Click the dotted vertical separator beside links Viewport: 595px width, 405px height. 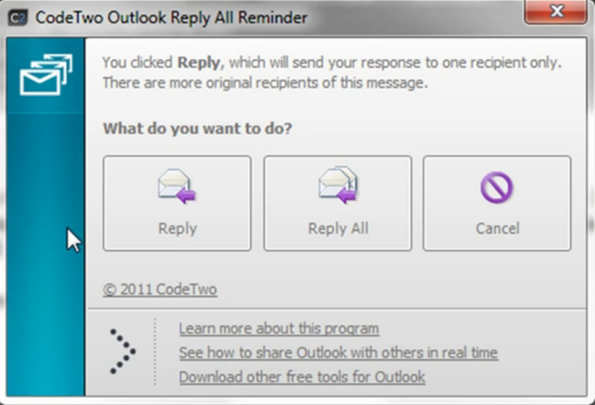[155, 352]
